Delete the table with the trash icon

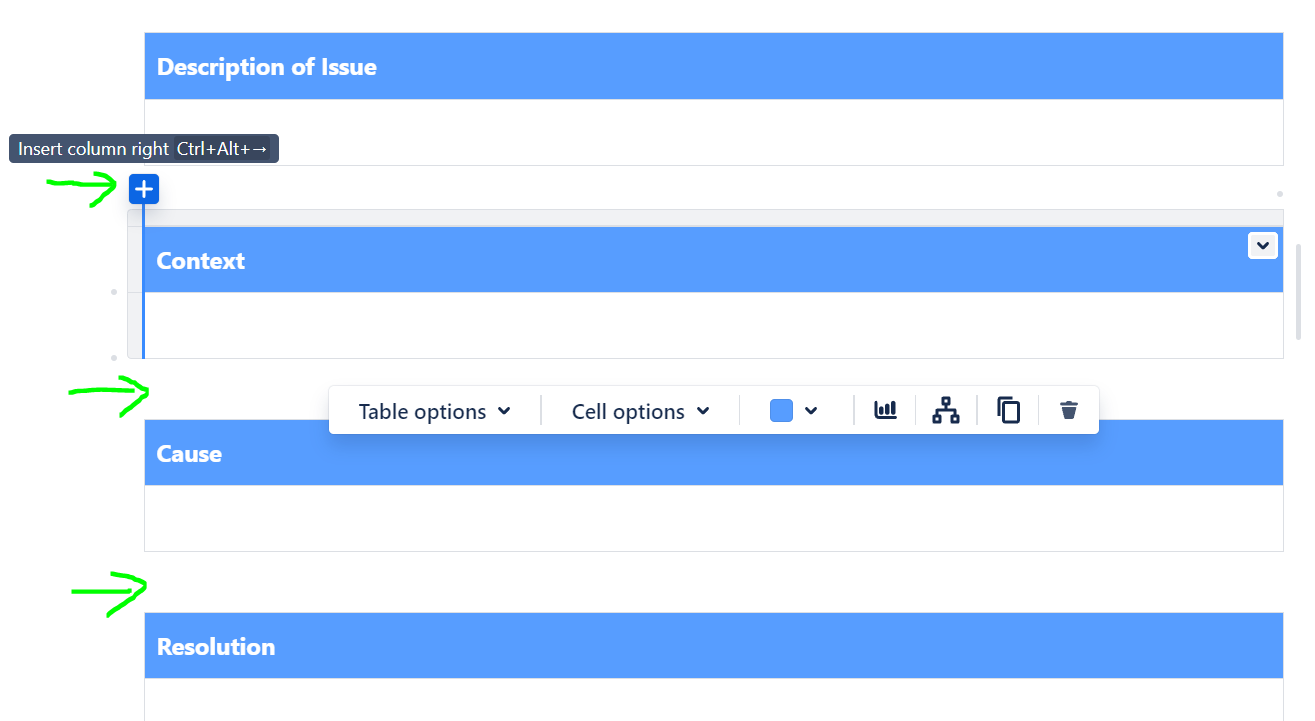click(1068, 409)
